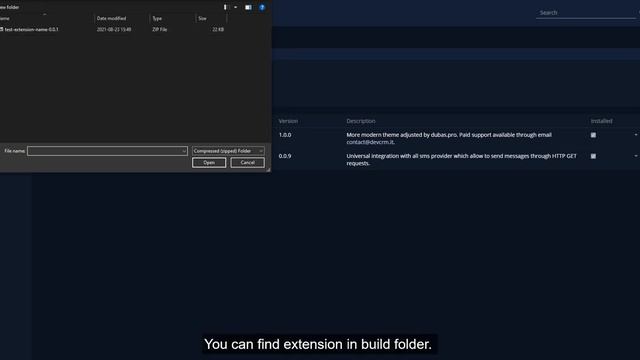Grab the dialog resize grip corner
Image resolution: width=640 pixels, height=360 pixels.
[268, 169]
